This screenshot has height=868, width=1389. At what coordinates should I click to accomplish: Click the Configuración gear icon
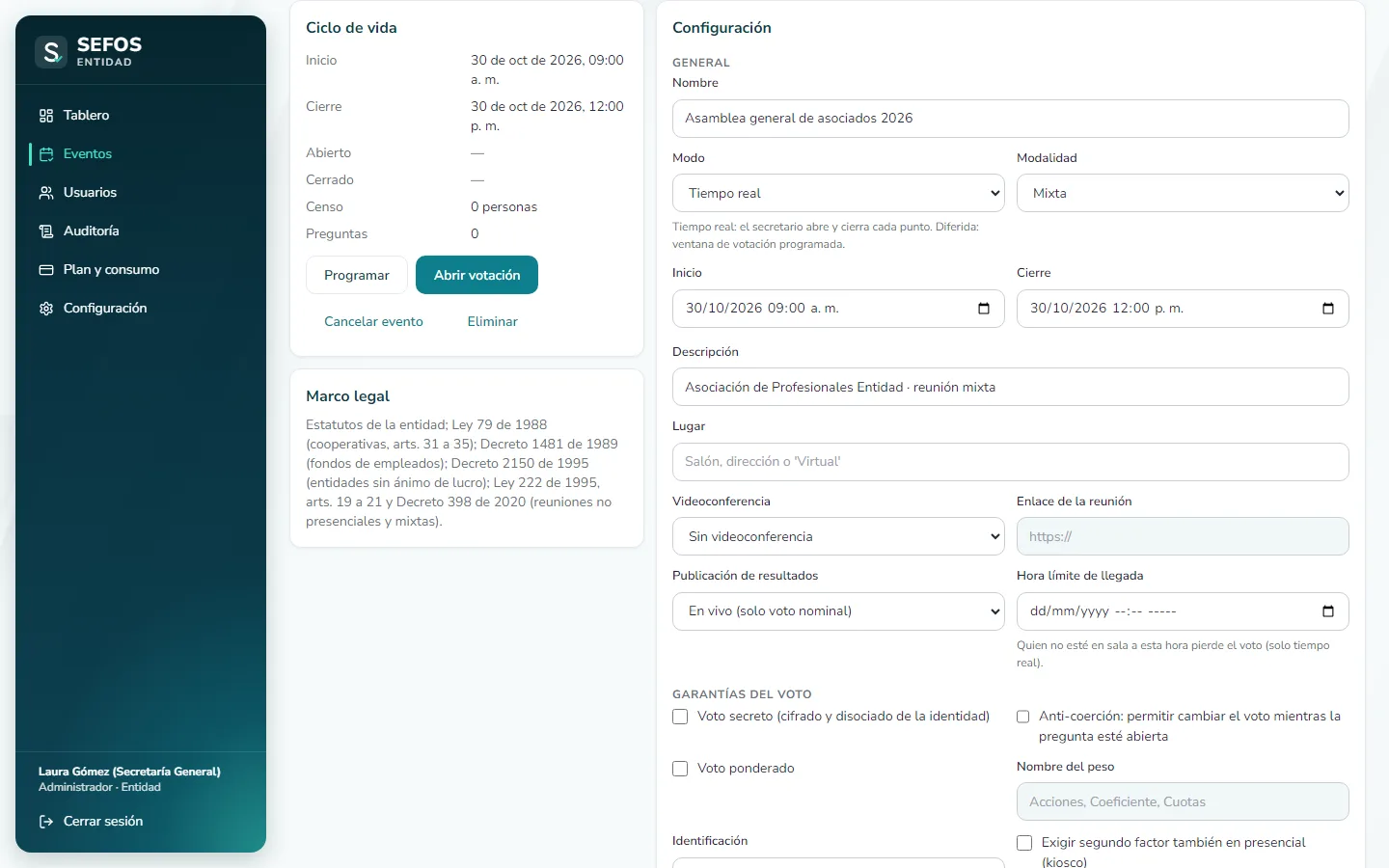(46, 309)
